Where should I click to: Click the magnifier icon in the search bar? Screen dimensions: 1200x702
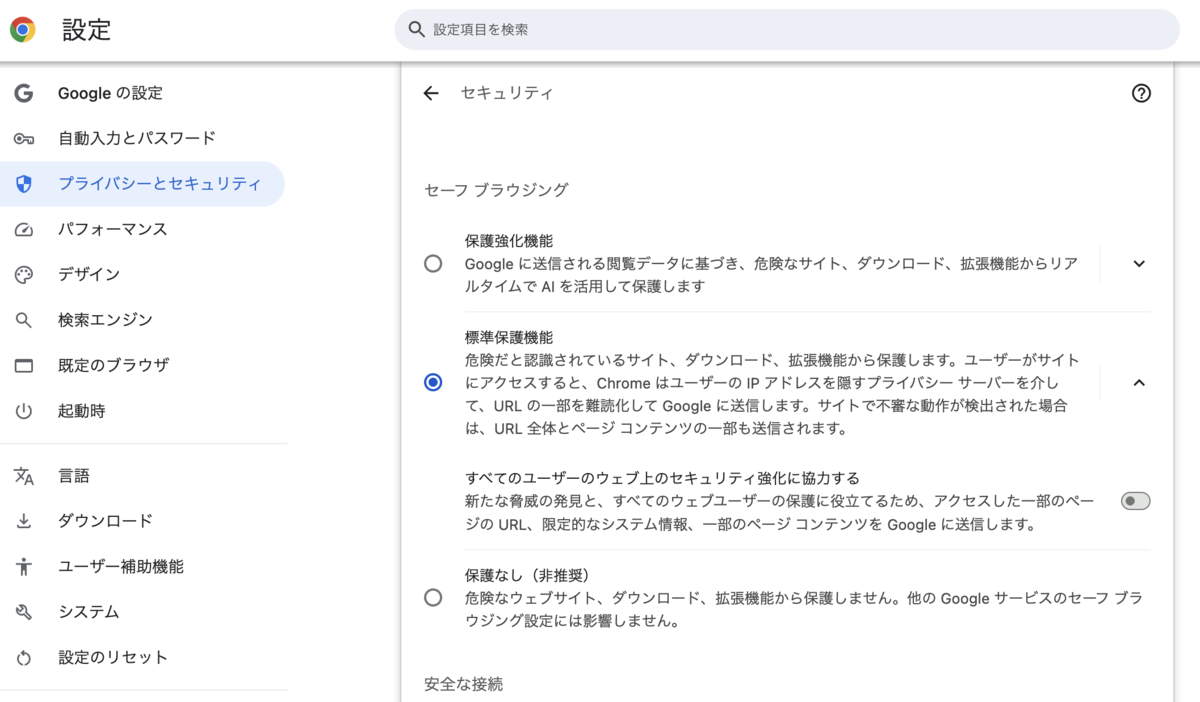pyautogui.click(x=417, y=30)
